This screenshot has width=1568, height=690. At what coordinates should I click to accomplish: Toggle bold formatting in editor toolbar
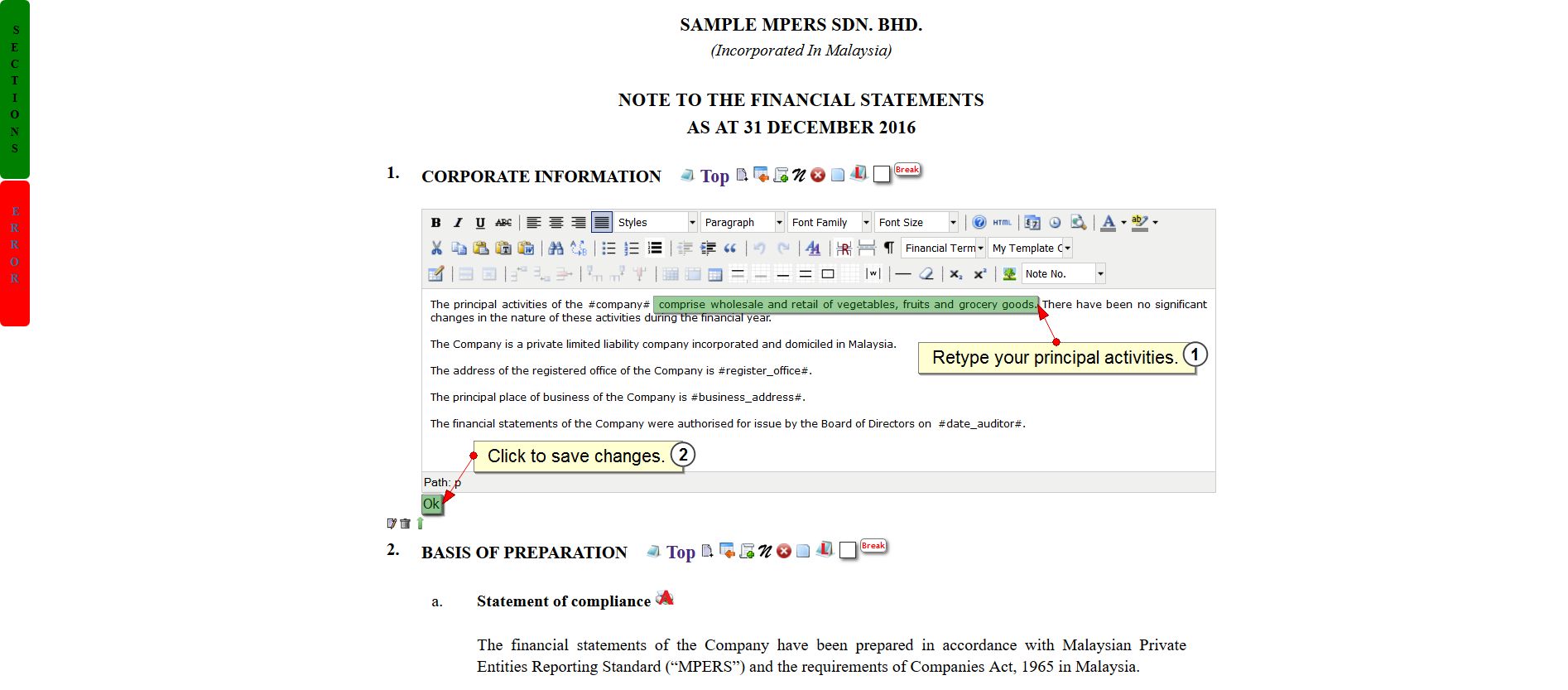pyautogui.click(x=435, y=223)
